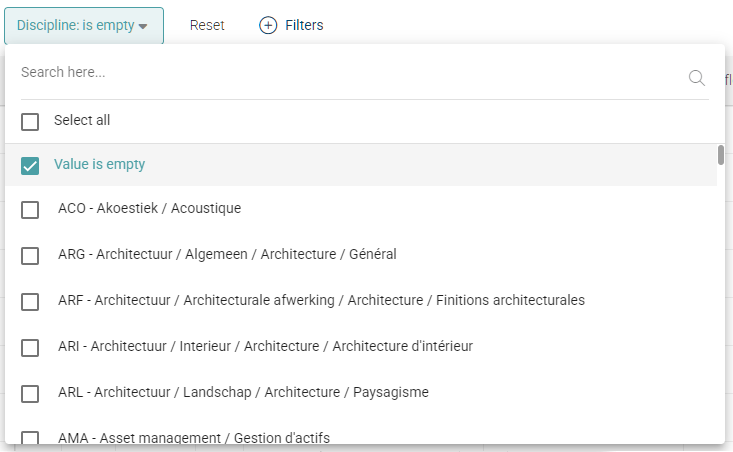Click the Filters button label
Viewport: 733px width, 452px height.
[x=304, y=25]
